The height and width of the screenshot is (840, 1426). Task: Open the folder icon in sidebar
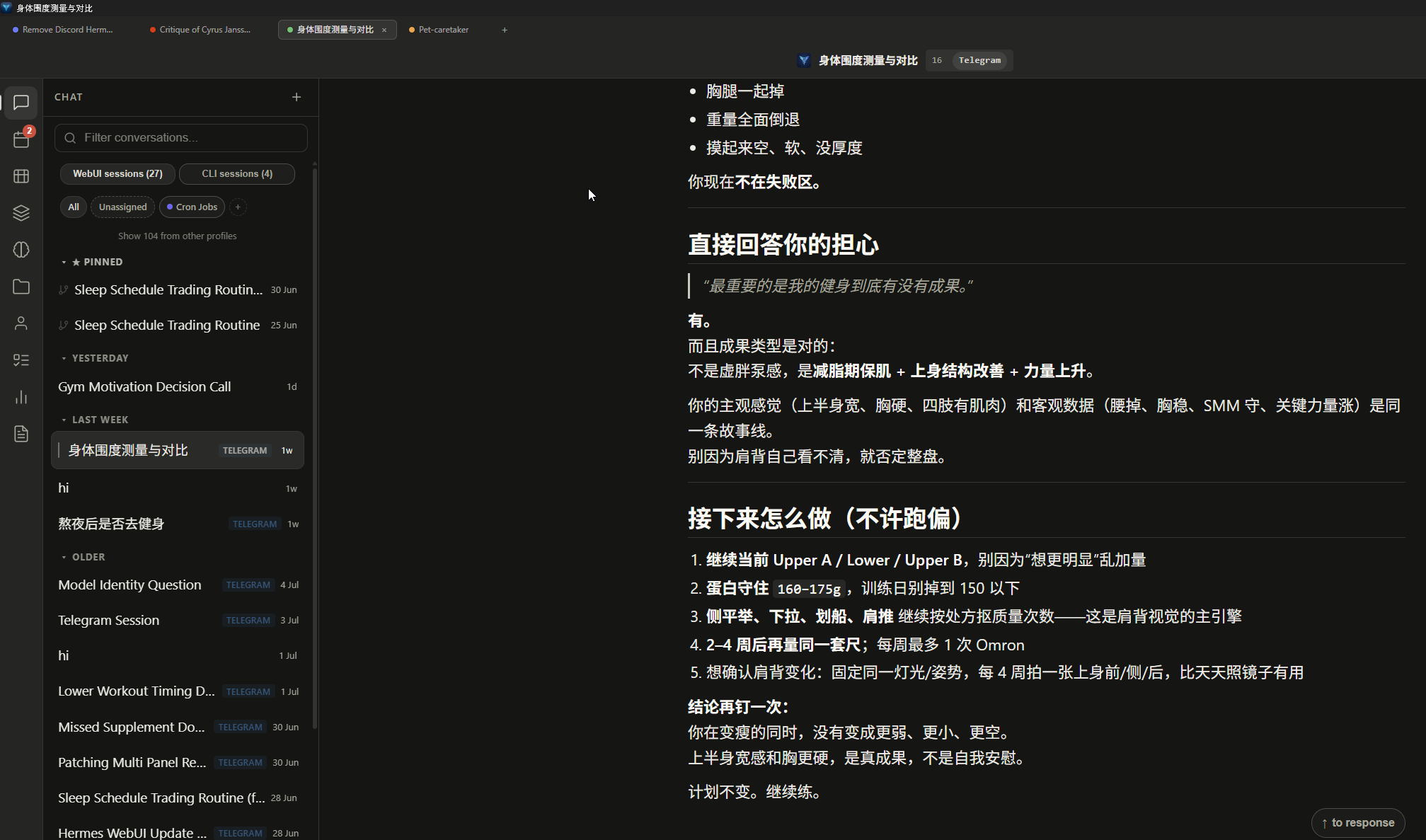click(x=21, y=287)
